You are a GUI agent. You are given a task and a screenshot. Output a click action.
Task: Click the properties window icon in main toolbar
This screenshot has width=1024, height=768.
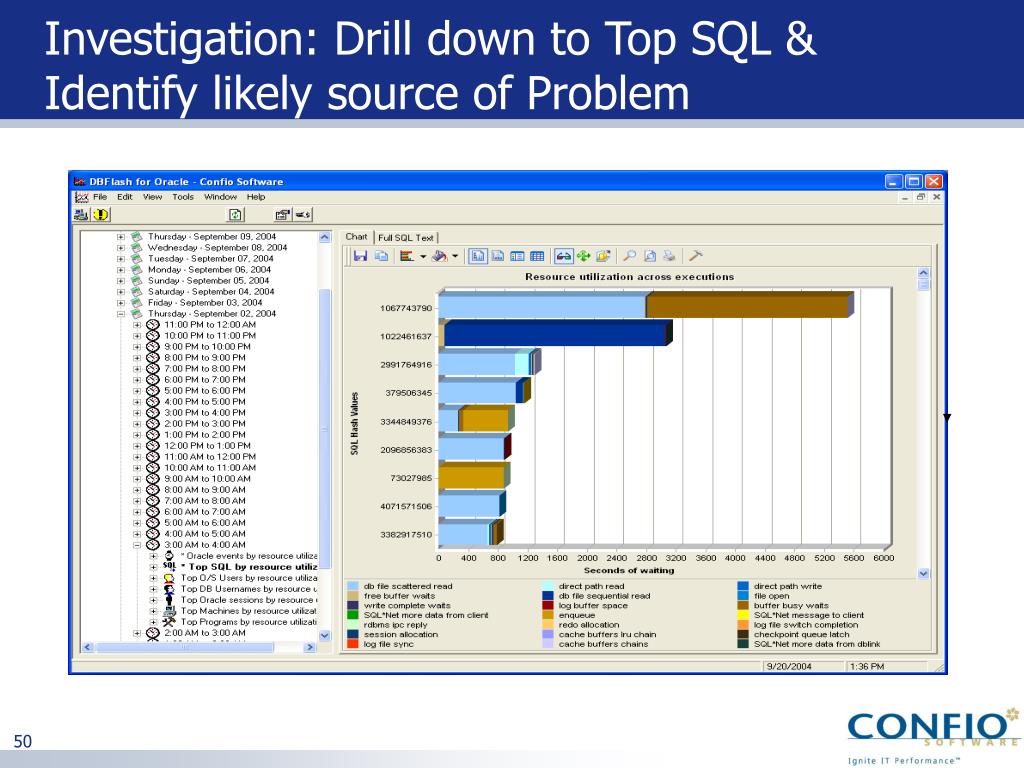(x=283, y=214)
